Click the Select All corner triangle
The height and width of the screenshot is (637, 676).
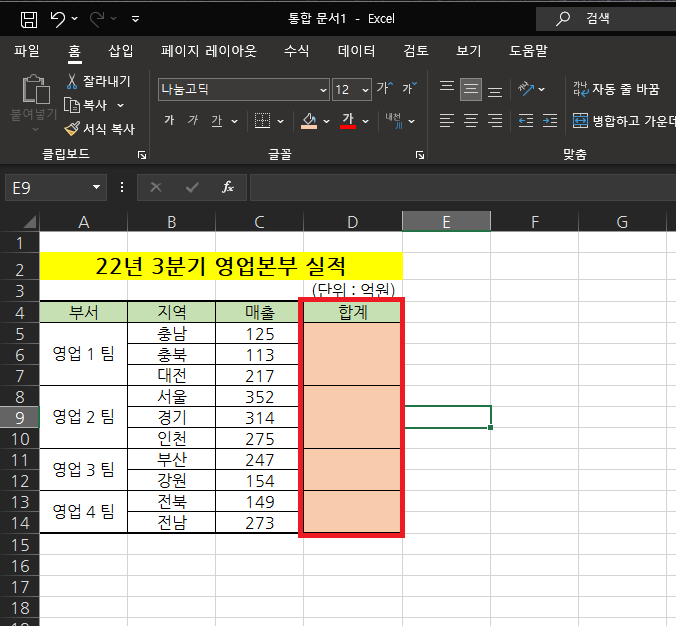click(x=29, y=222)
